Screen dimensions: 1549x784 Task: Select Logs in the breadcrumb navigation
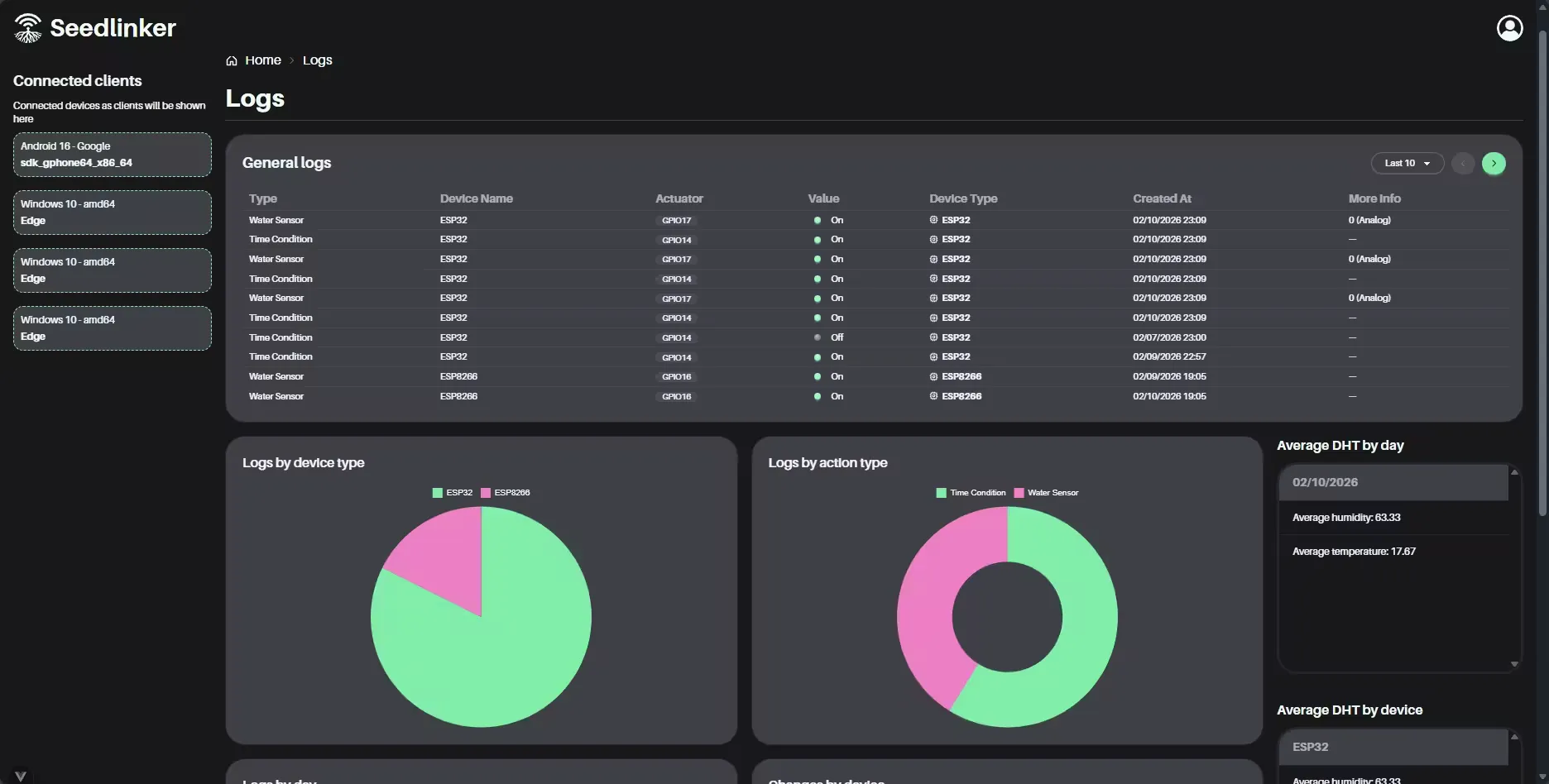(x=317, y=60)
